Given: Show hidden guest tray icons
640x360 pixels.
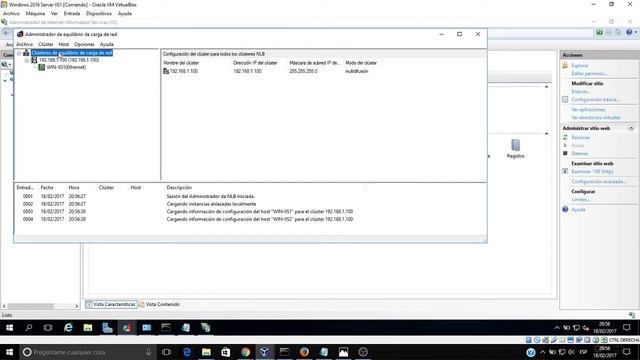Looking at the screenshot, I should click(557, 328).
